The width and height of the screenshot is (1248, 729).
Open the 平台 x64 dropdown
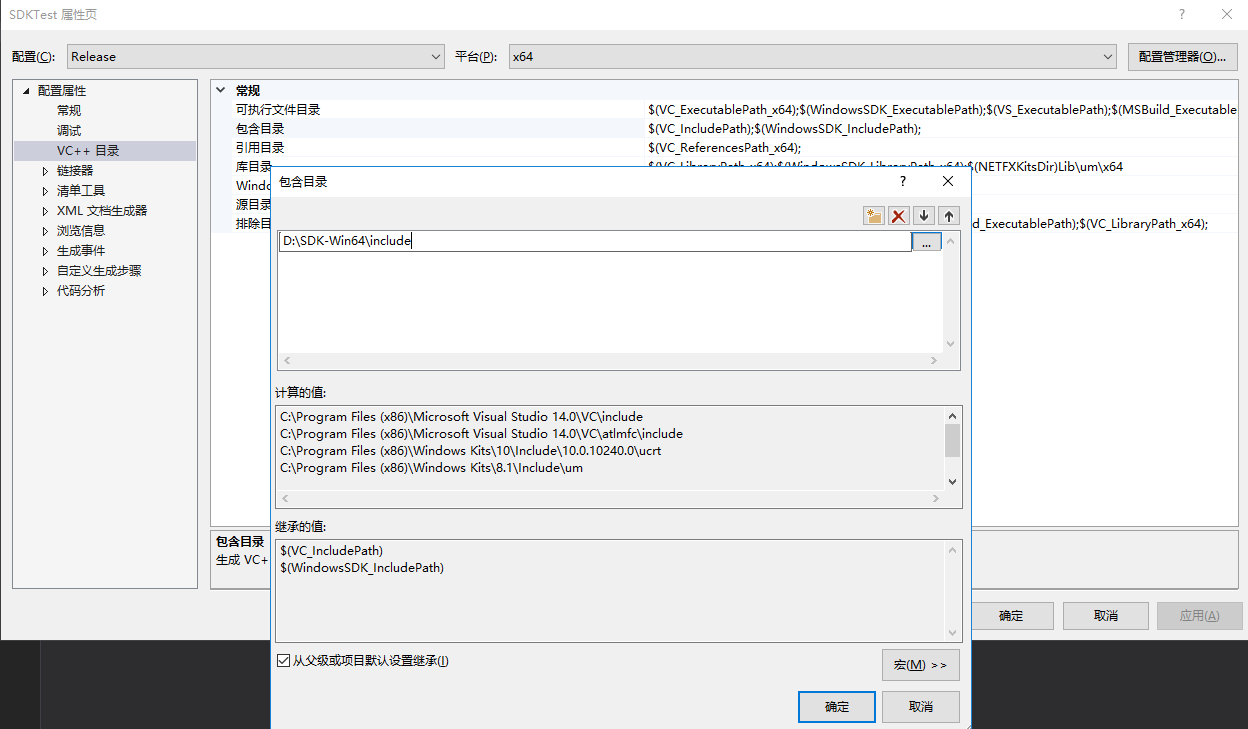click(812, 57)
